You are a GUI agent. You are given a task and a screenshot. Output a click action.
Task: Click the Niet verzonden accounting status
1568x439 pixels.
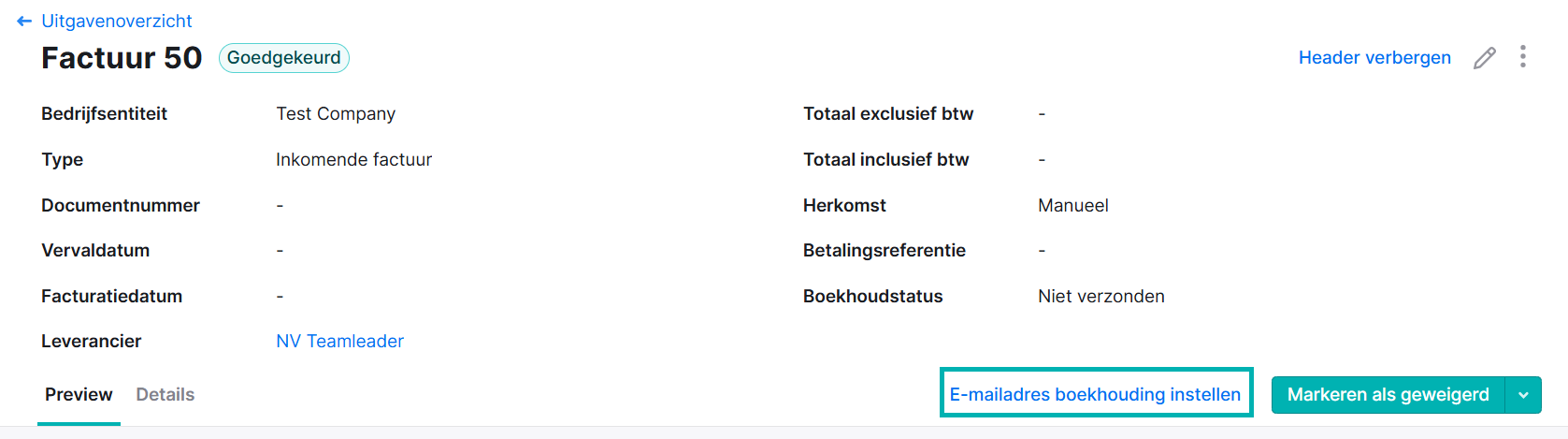pyautogui.click(x=1101, y=297)
